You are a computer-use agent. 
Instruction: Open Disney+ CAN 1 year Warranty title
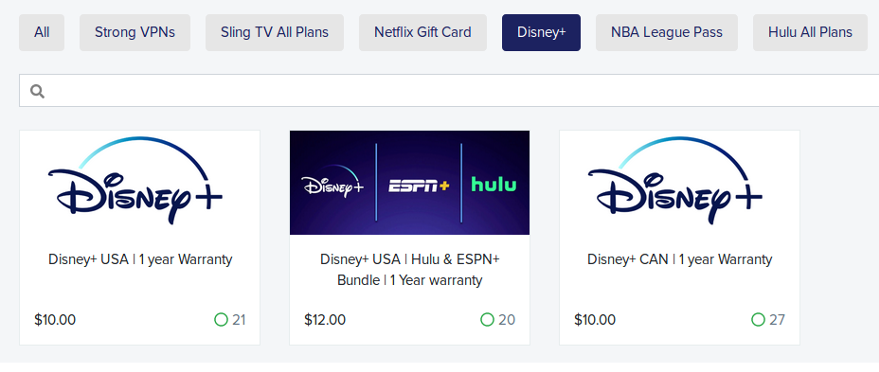pyautogui.click(x=679, y=260)
